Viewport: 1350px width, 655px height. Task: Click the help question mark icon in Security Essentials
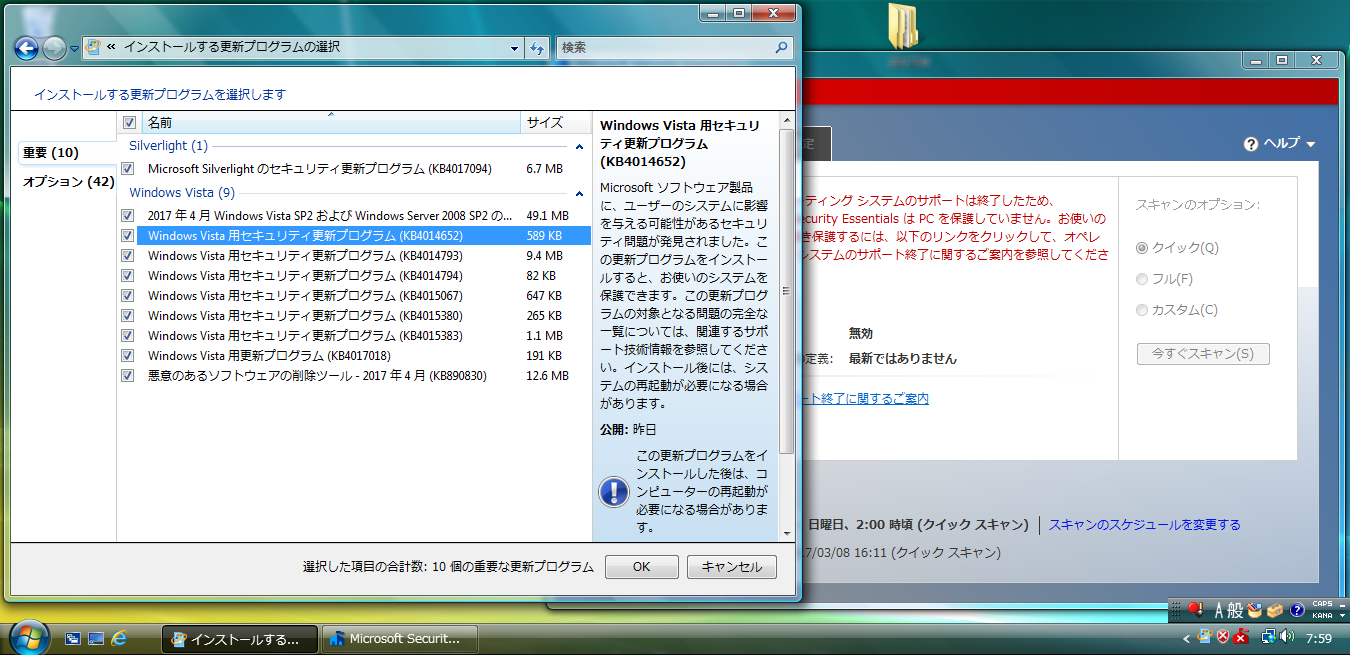click(1250, 144)
